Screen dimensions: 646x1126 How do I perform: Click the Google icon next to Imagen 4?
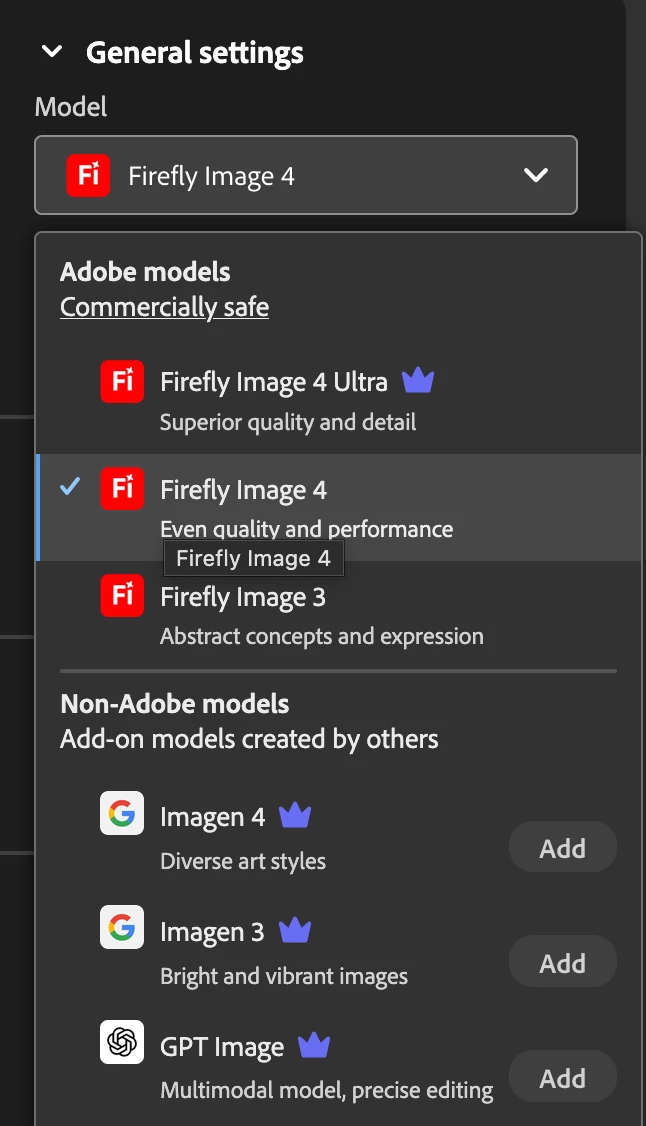(122, 814)
